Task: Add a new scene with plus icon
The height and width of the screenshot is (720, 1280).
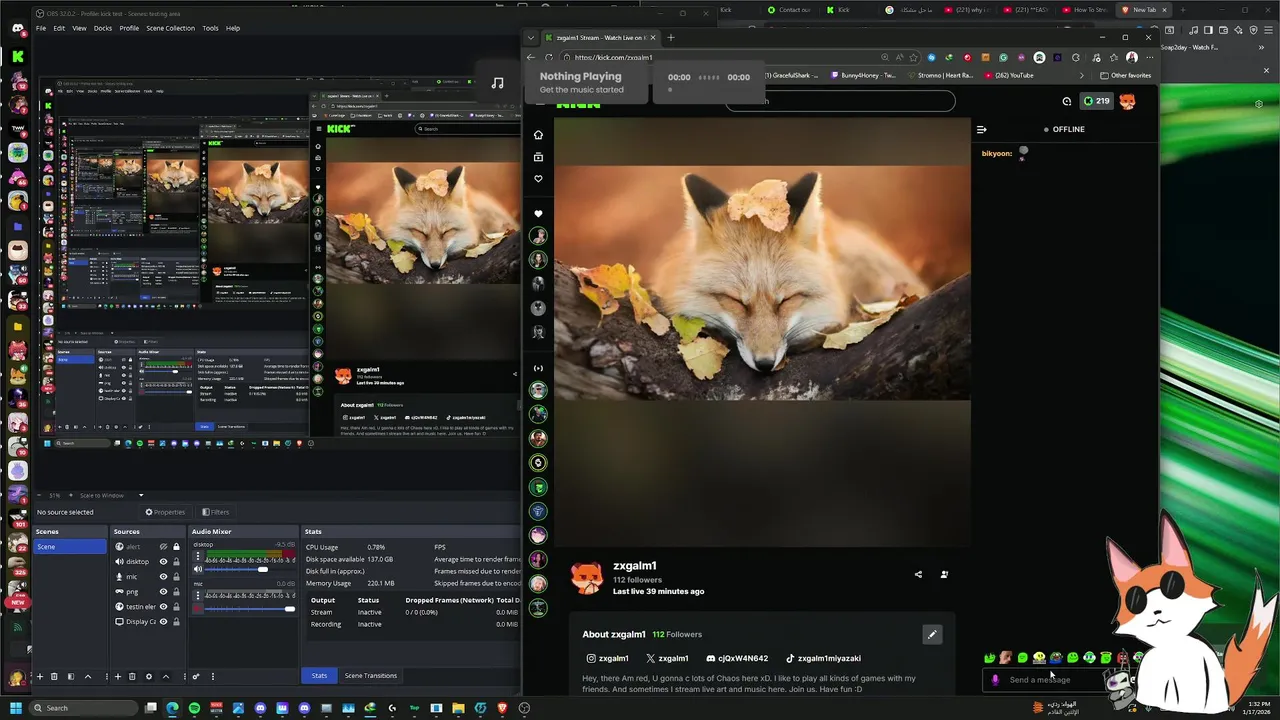Action: point(40,677)
